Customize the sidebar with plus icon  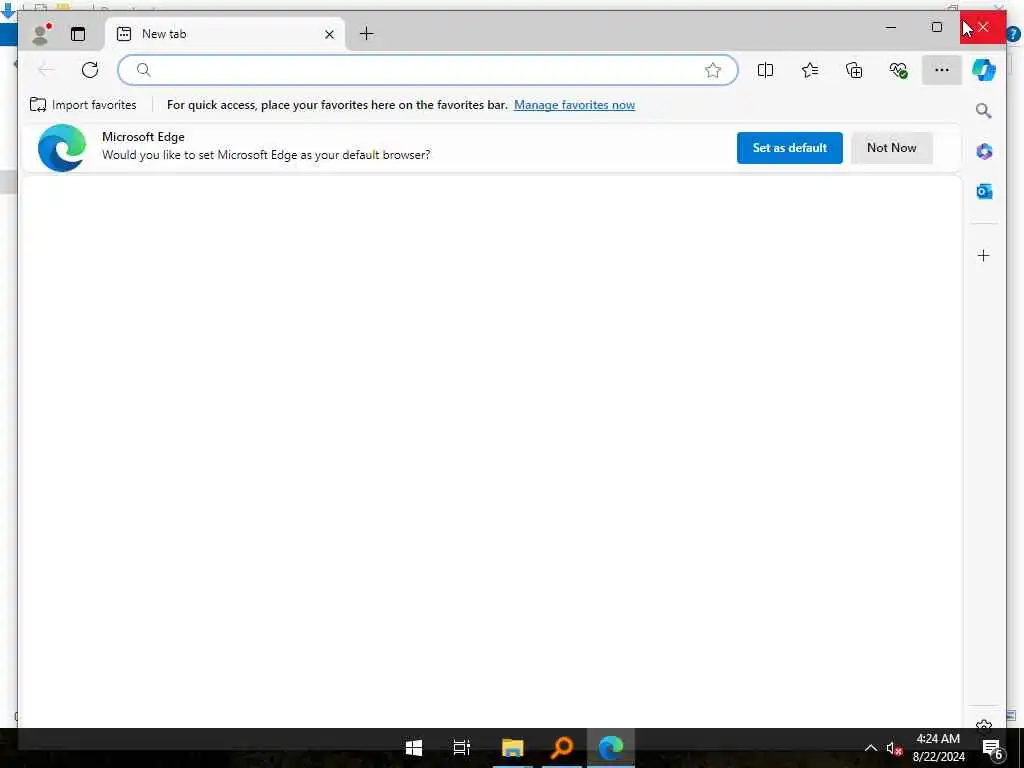coord(984,255)
